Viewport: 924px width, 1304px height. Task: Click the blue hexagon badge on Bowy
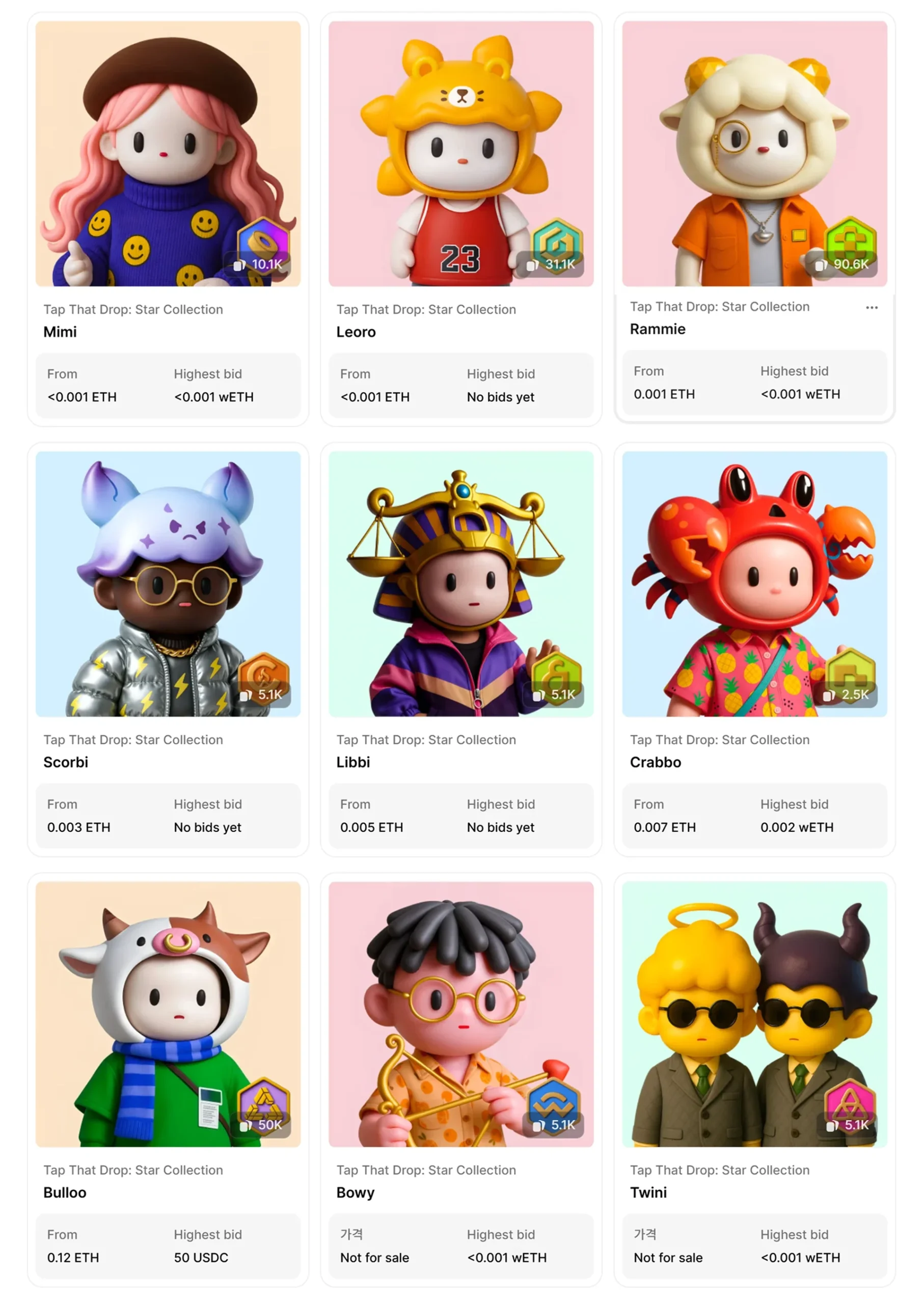(557, 1104)
